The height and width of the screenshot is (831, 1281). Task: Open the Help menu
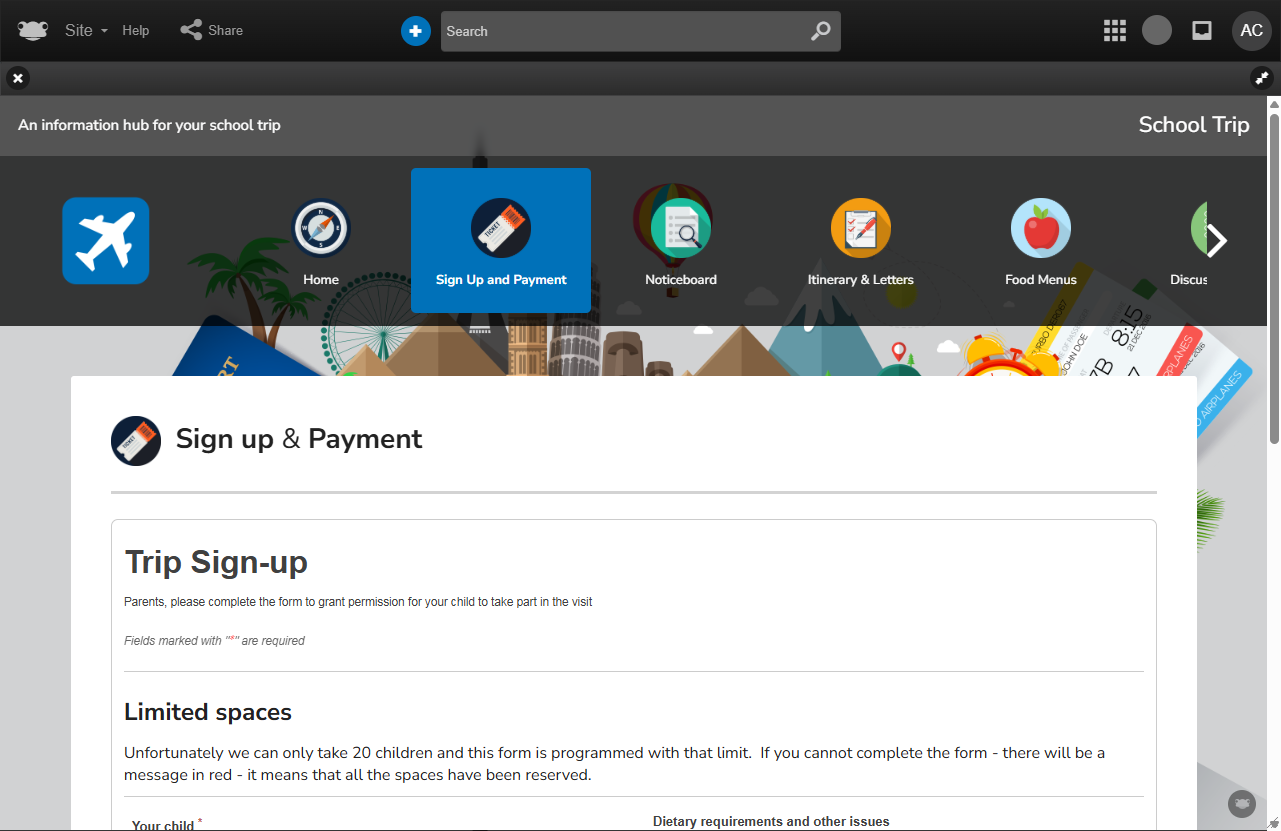coord(136,30)
